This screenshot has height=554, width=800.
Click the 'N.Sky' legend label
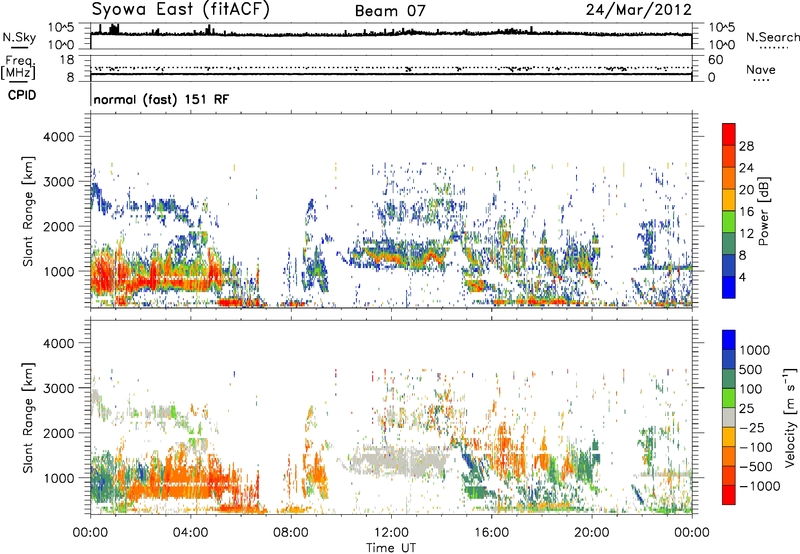pos(19,37)
